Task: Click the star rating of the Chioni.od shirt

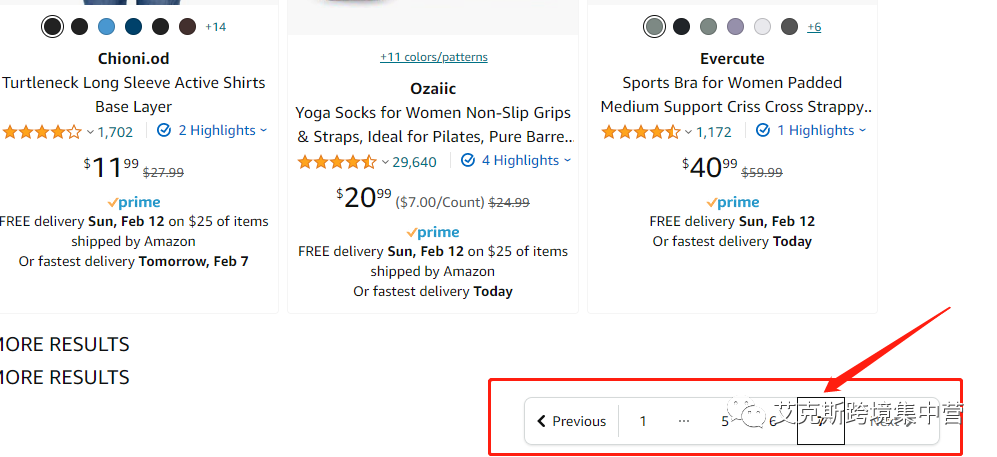Action: pyautogui.click(x=41, y=131)
